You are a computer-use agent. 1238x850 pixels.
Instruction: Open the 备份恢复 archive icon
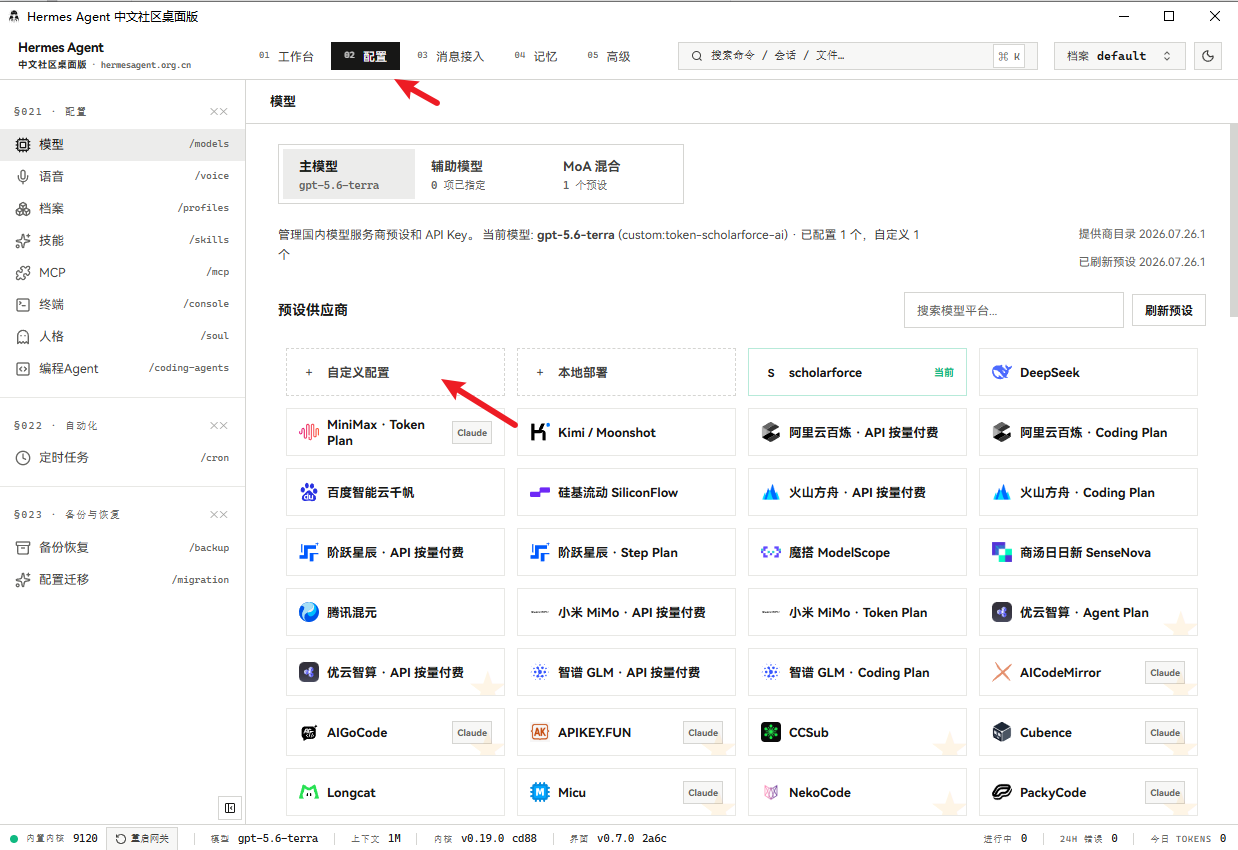click(x=23, y=547)
